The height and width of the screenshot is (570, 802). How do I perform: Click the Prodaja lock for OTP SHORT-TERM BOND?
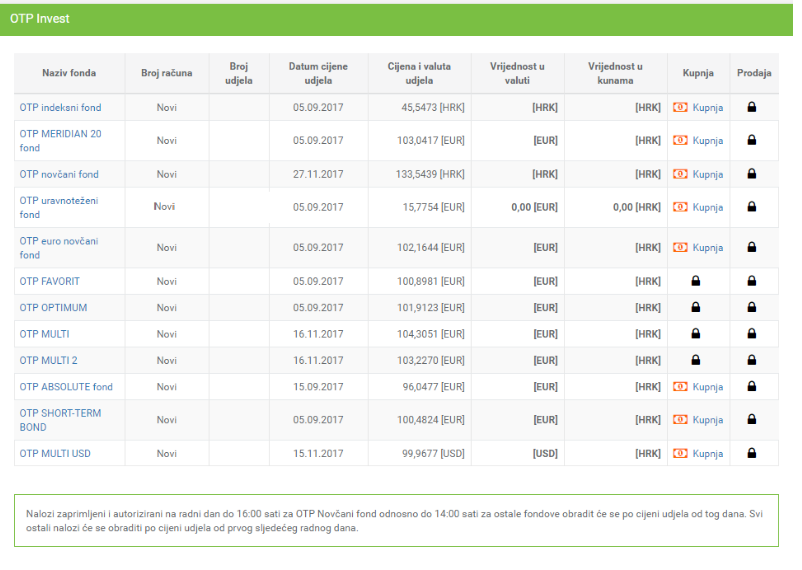[752, 419]
